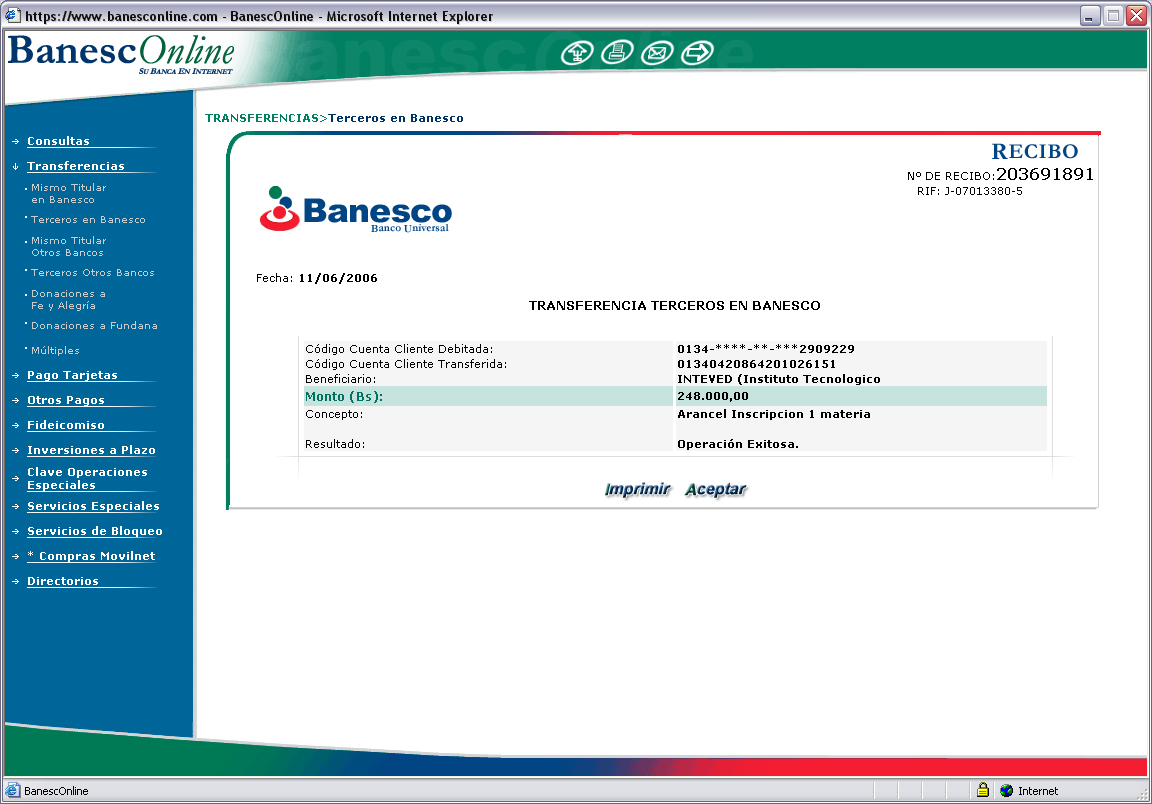Click Imprimir to print the receipt

point(638,489)
